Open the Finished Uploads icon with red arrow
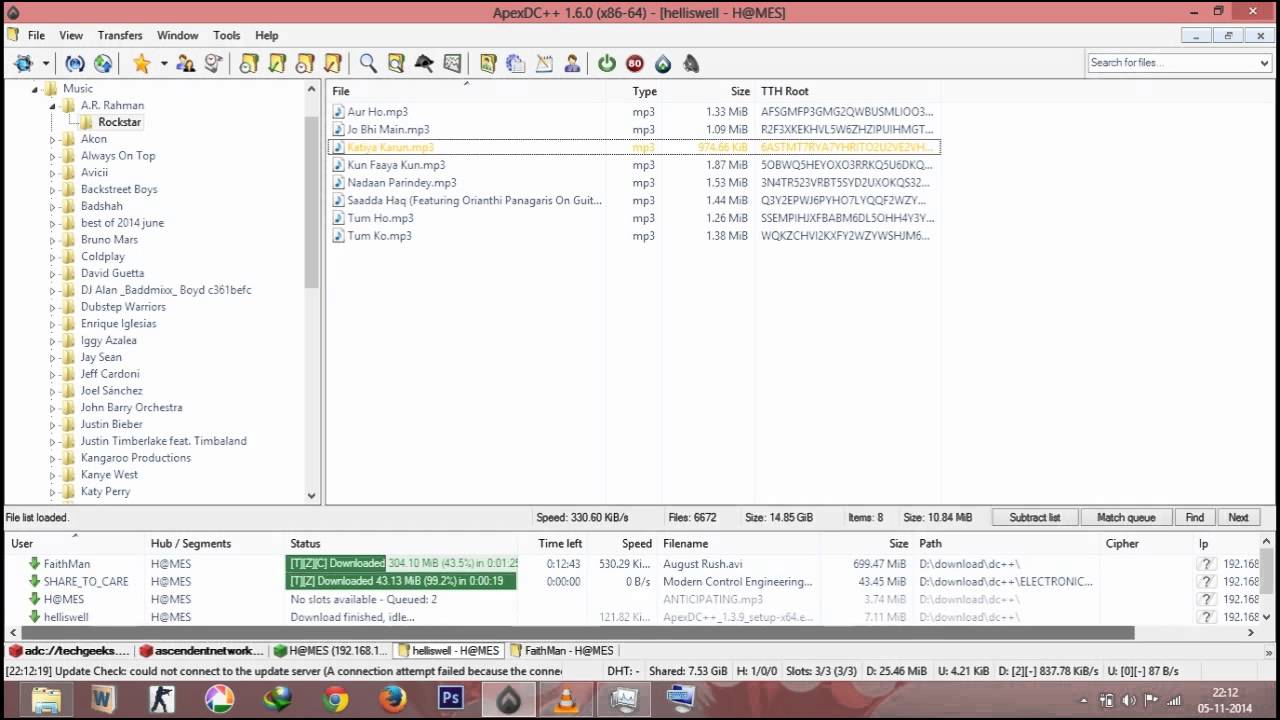 pos(333,63)
